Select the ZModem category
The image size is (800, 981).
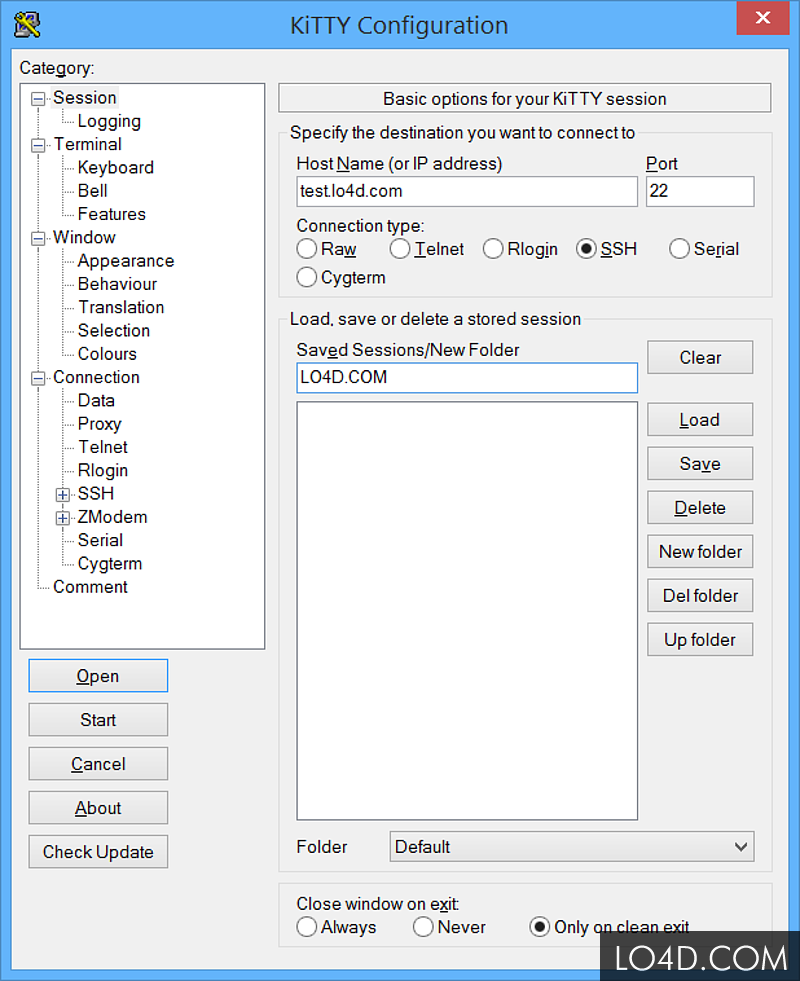coord(112,517)
